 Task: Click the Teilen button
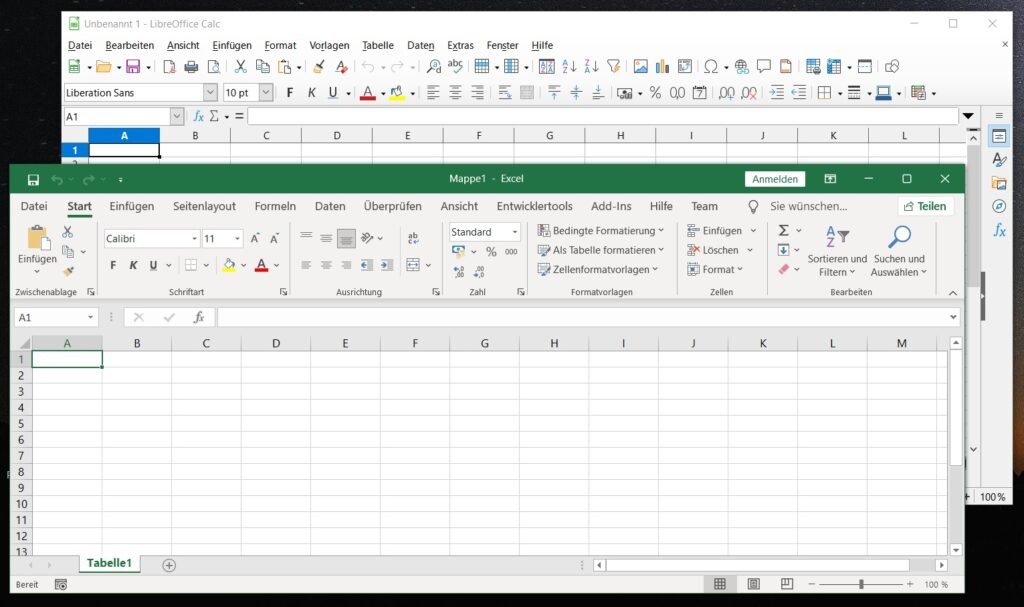(x=925, y=206)
